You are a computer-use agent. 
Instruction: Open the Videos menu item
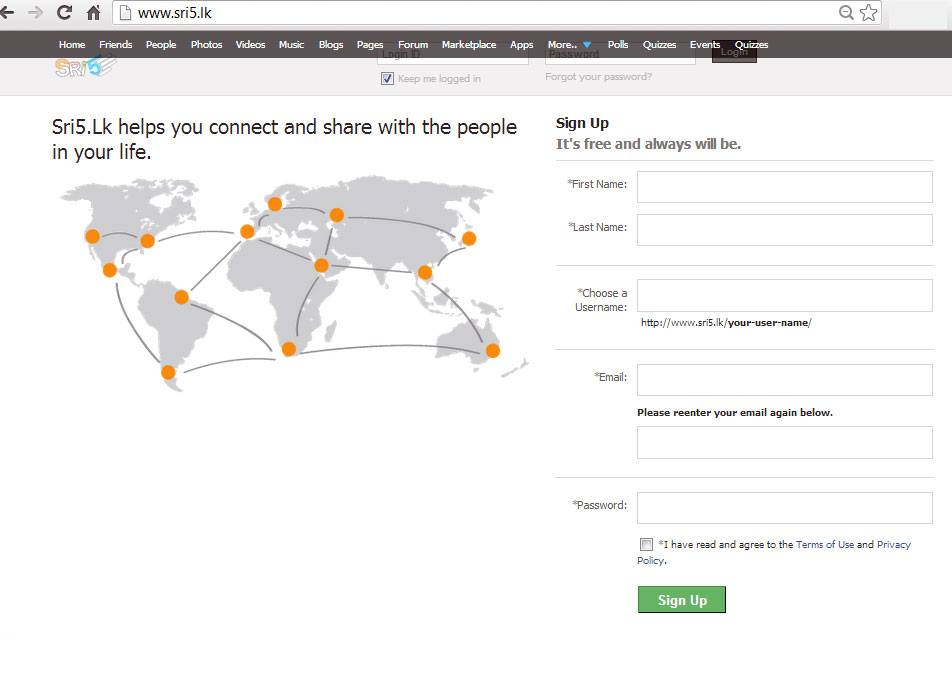tap(250, 44)
